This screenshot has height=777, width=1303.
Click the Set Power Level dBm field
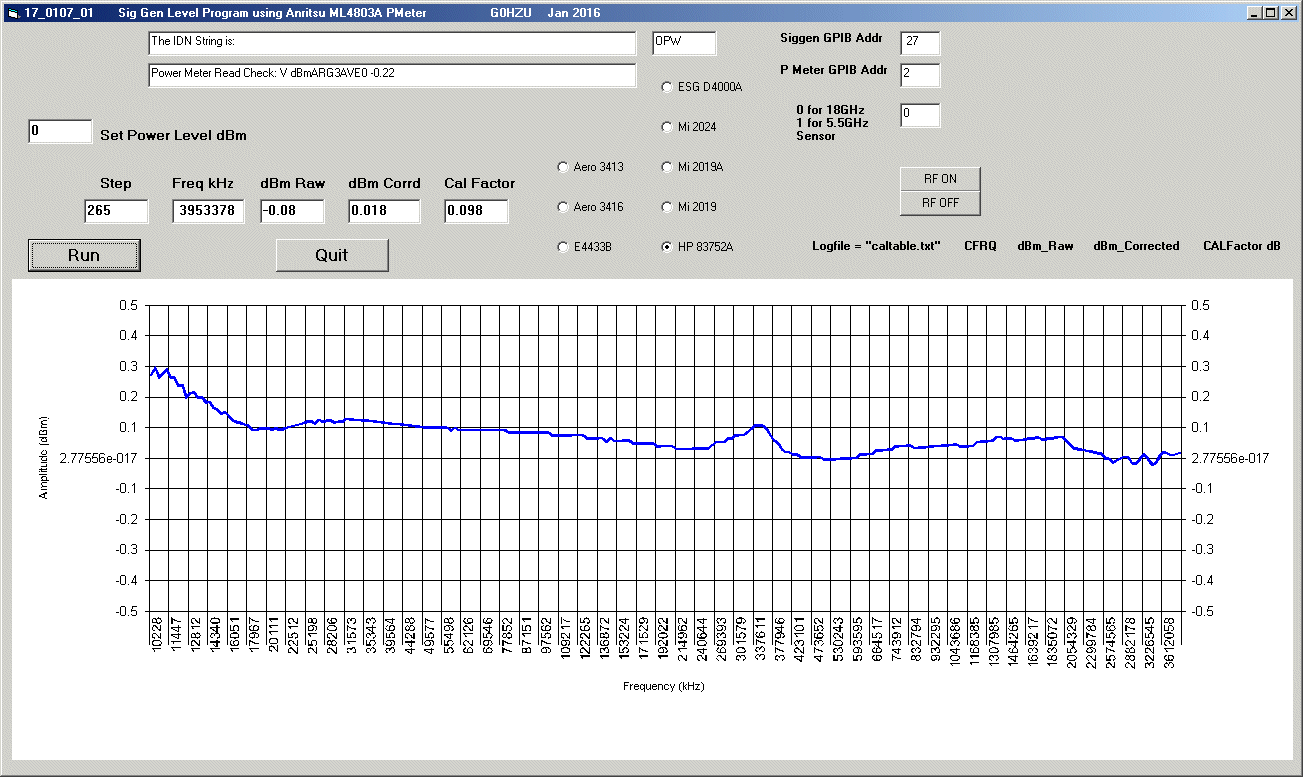tap(60, 132)
